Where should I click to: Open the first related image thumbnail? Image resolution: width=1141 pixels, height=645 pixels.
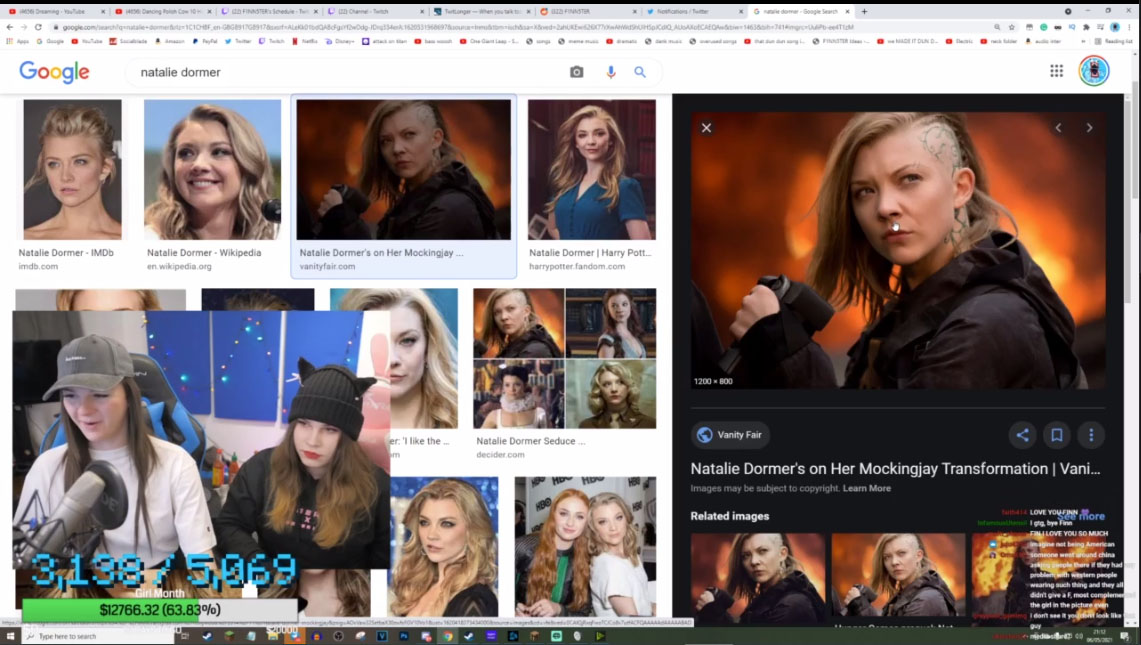pyautogui.click(x=758, y=578)
